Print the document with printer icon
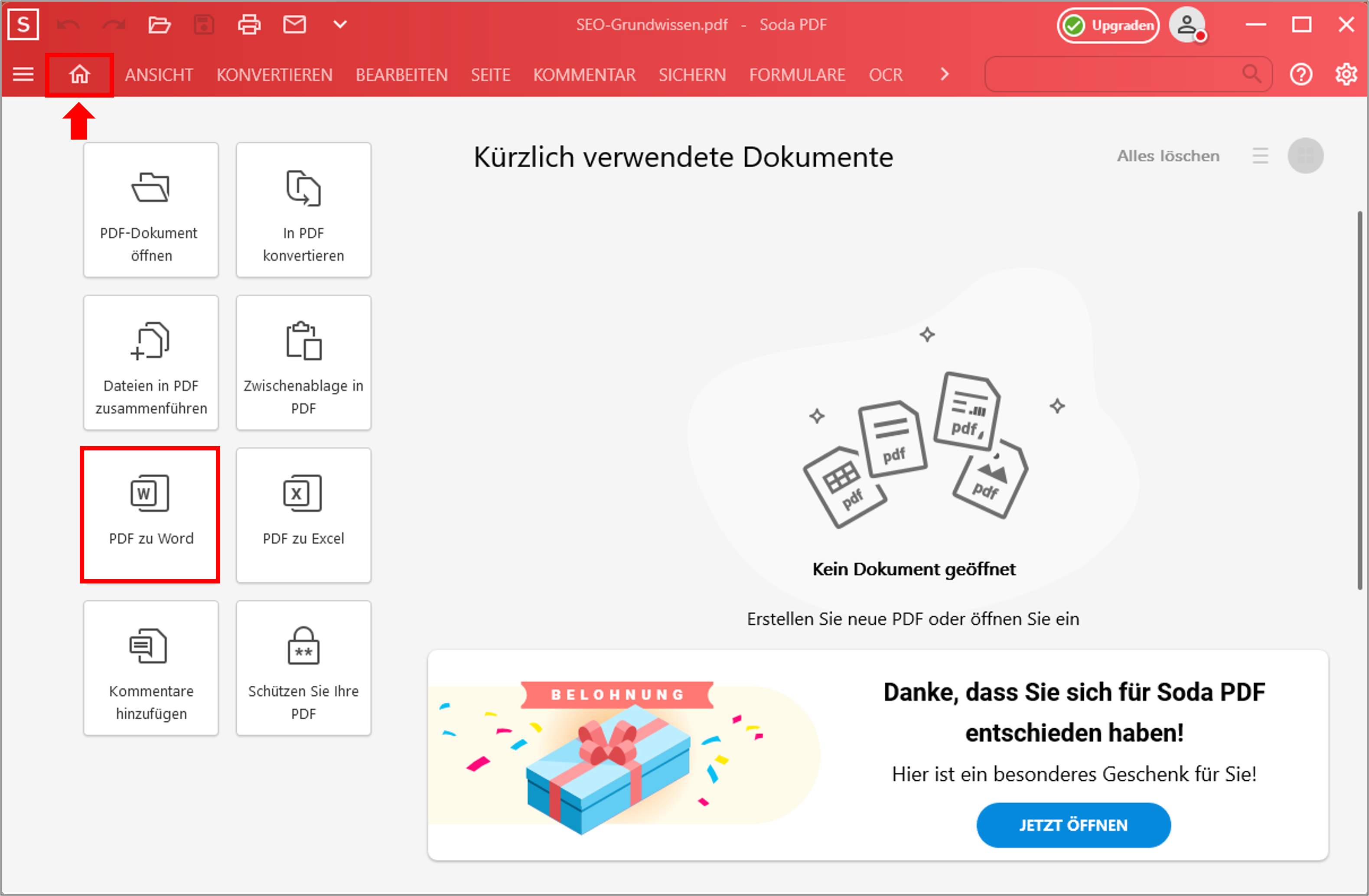Viewport: 1369px width, 896px height. click(x=249, y=25)
